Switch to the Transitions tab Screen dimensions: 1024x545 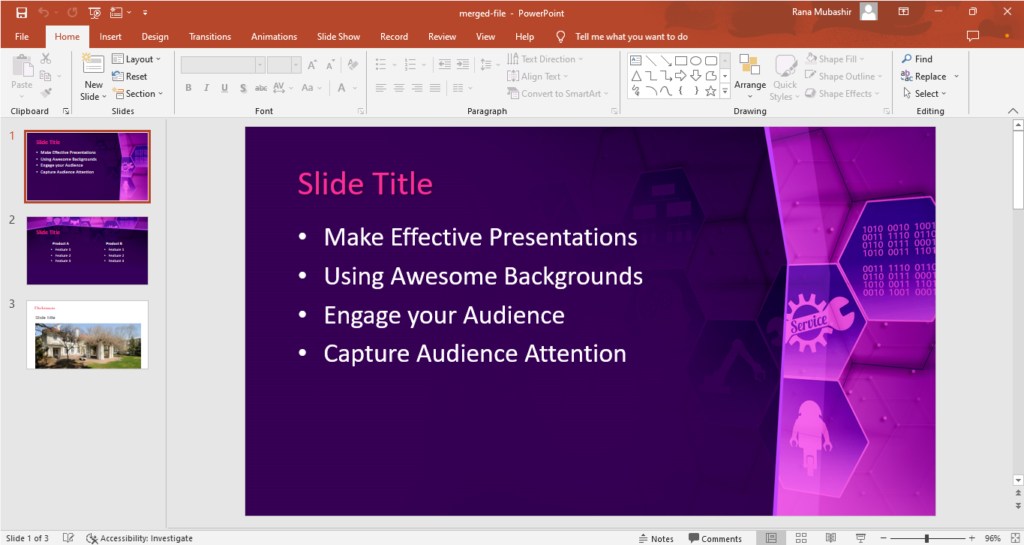pyautogui.click(x=210, y=37)
